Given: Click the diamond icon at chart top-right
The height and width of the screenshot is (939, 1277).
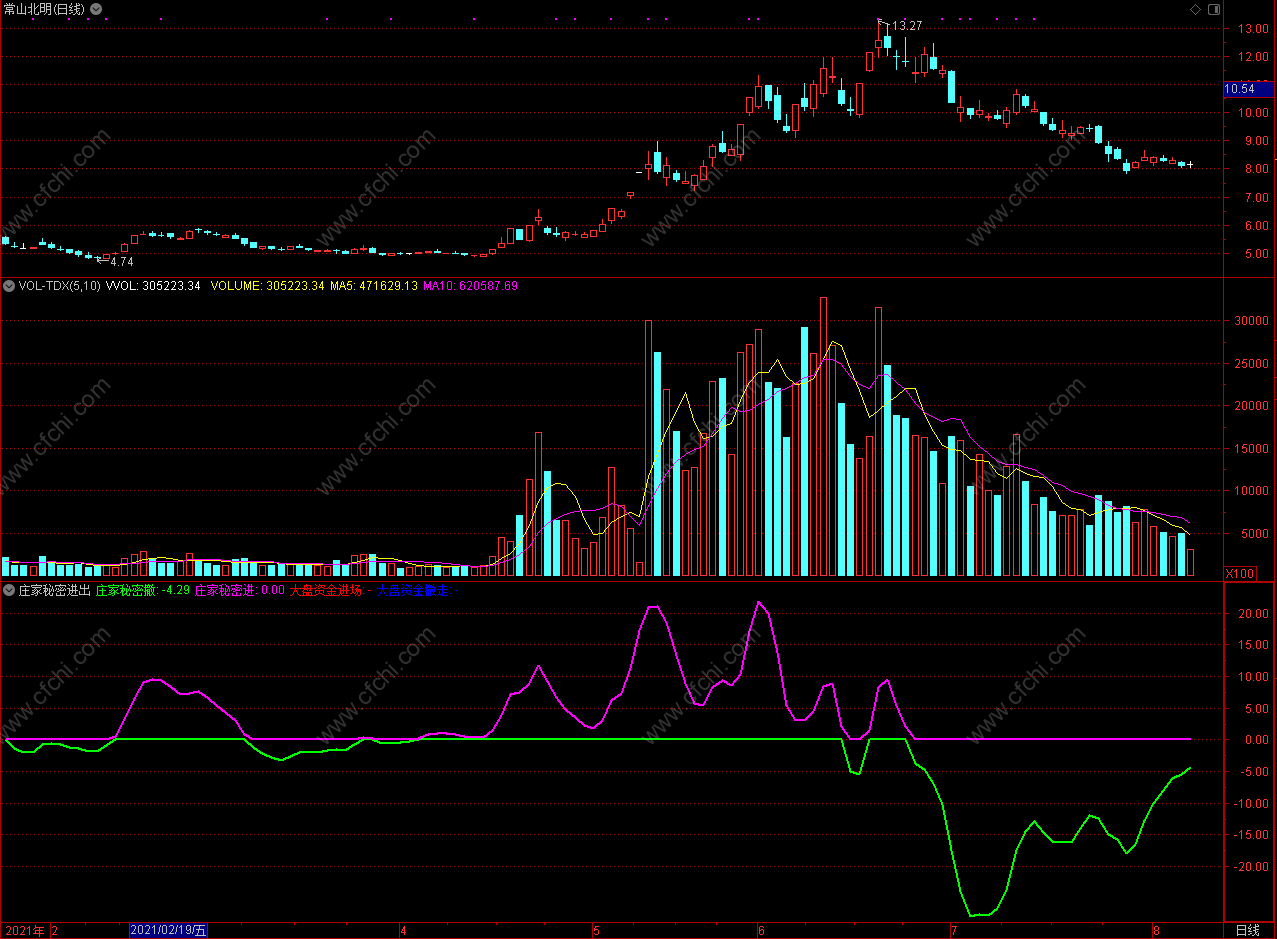Looking at the screenshot, I should [x=1195, y=9].
